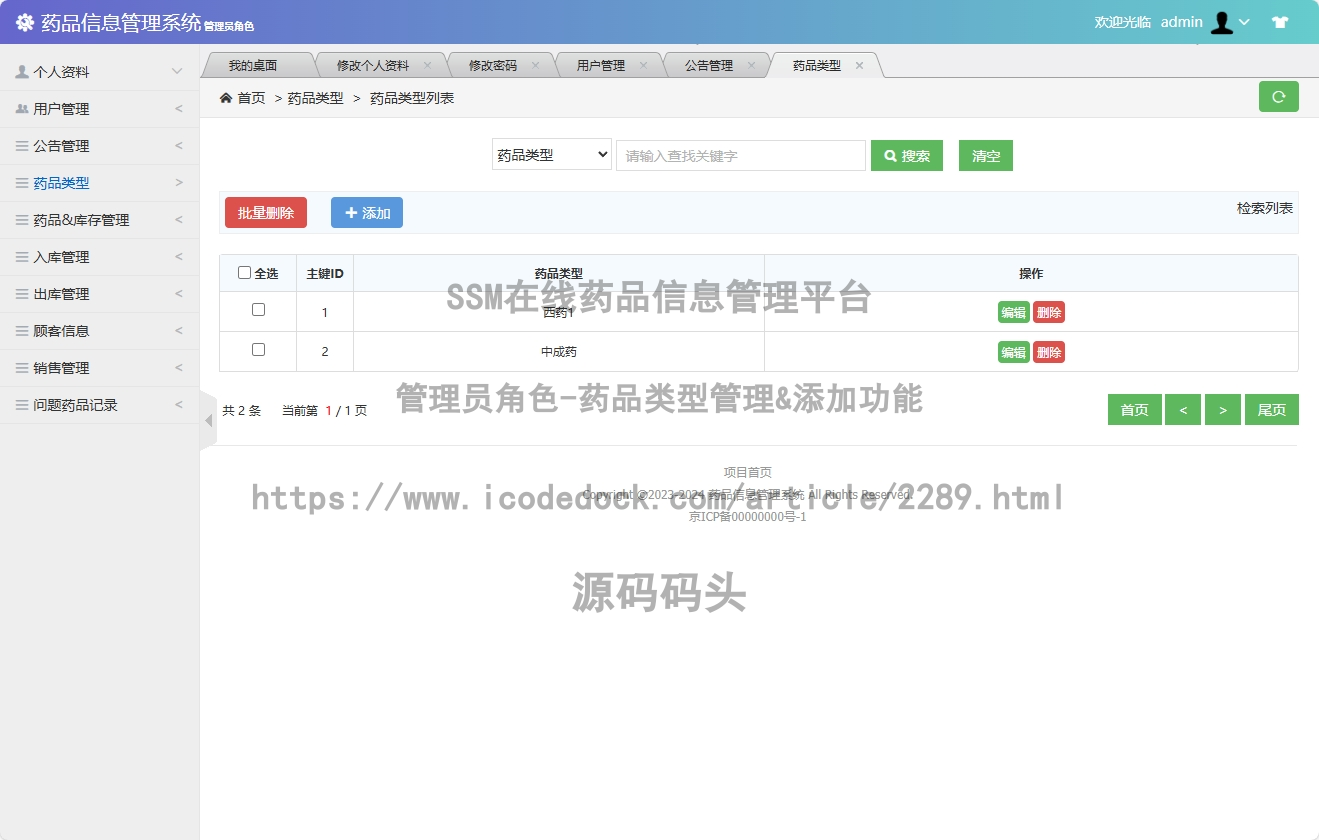1319x840 pixels.
Task: Click the 清空 clear button
Action: [x=986, y=156]
